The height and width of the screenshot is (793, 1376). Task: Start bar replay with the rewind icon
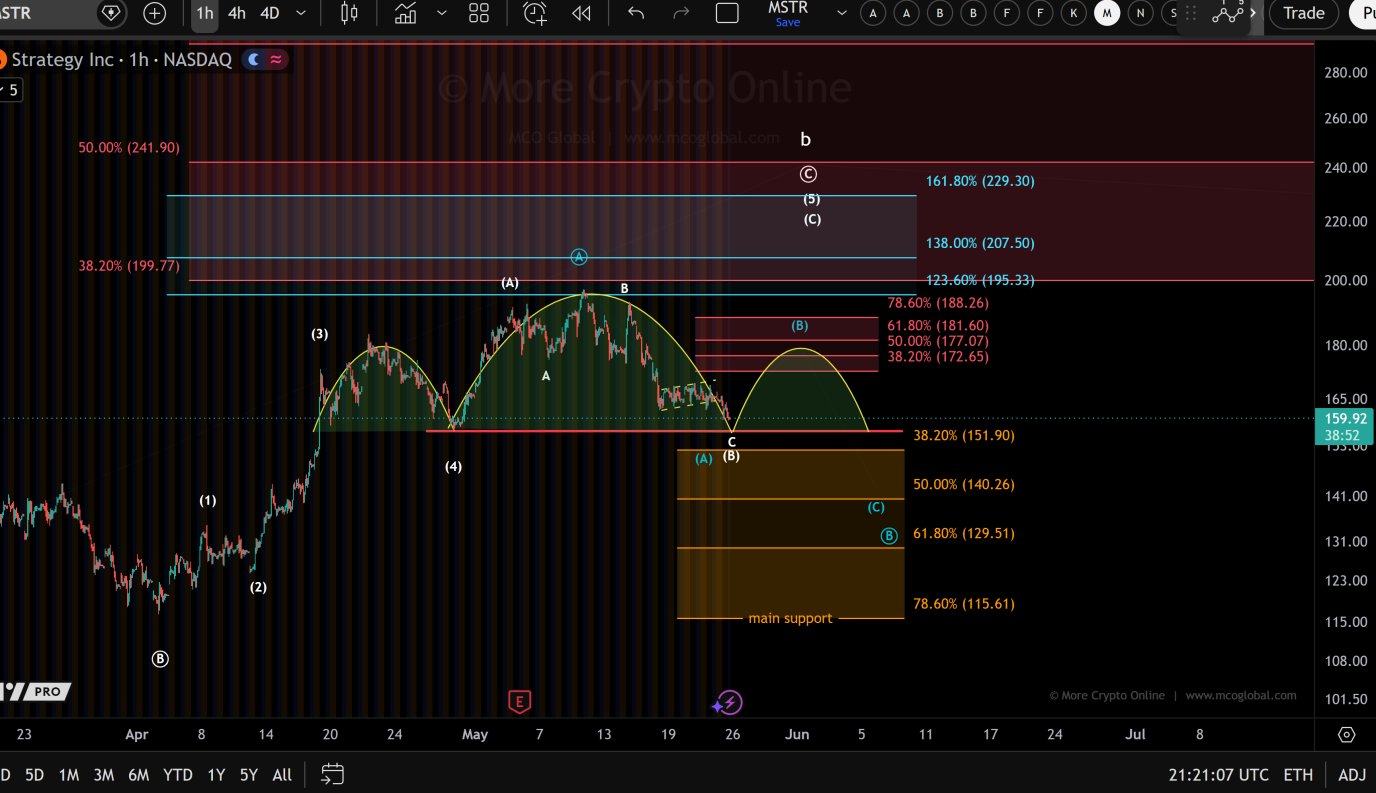click(x=581, y=13)
